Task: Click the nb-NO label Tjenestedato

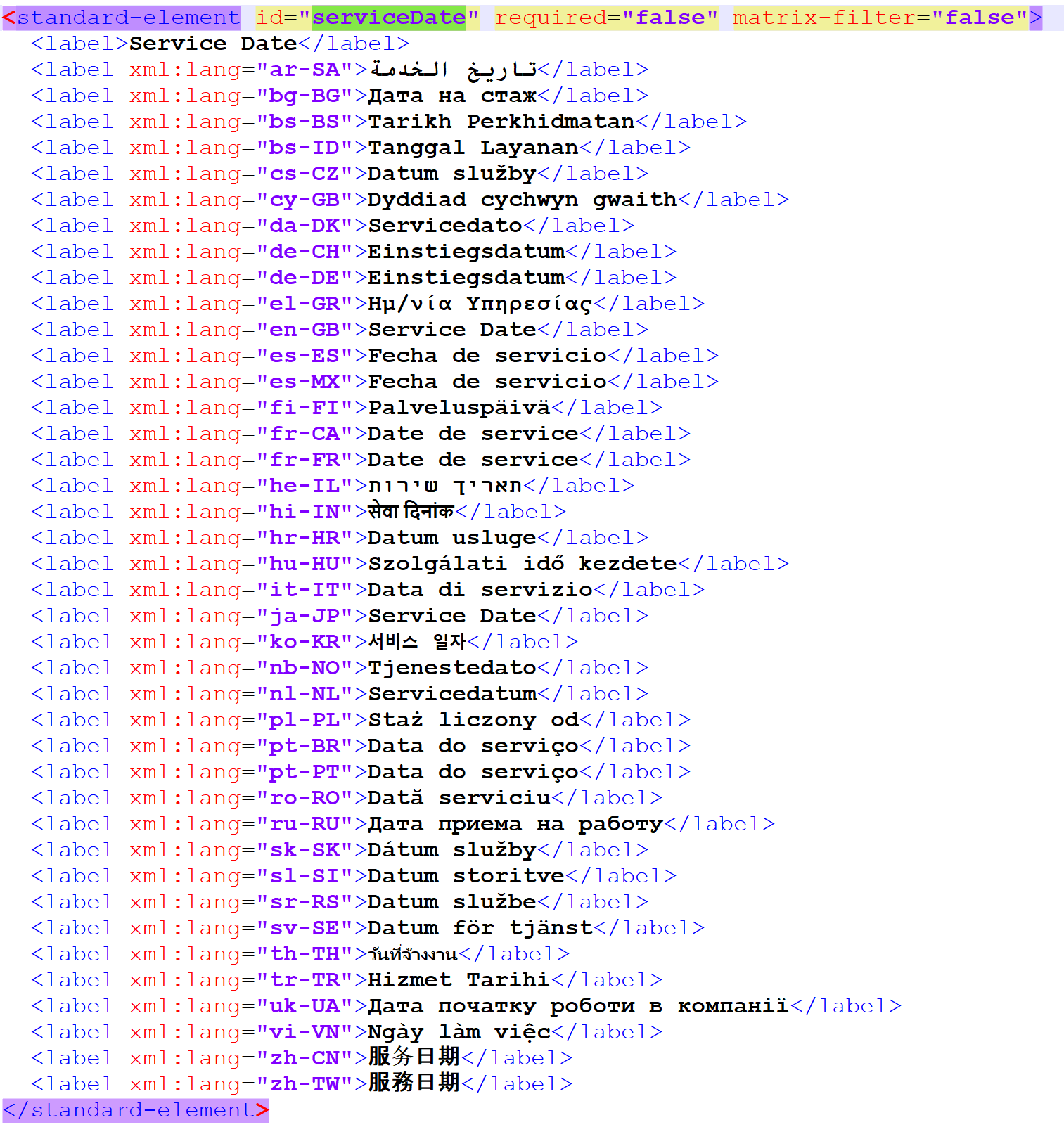Action: point(452,668)
